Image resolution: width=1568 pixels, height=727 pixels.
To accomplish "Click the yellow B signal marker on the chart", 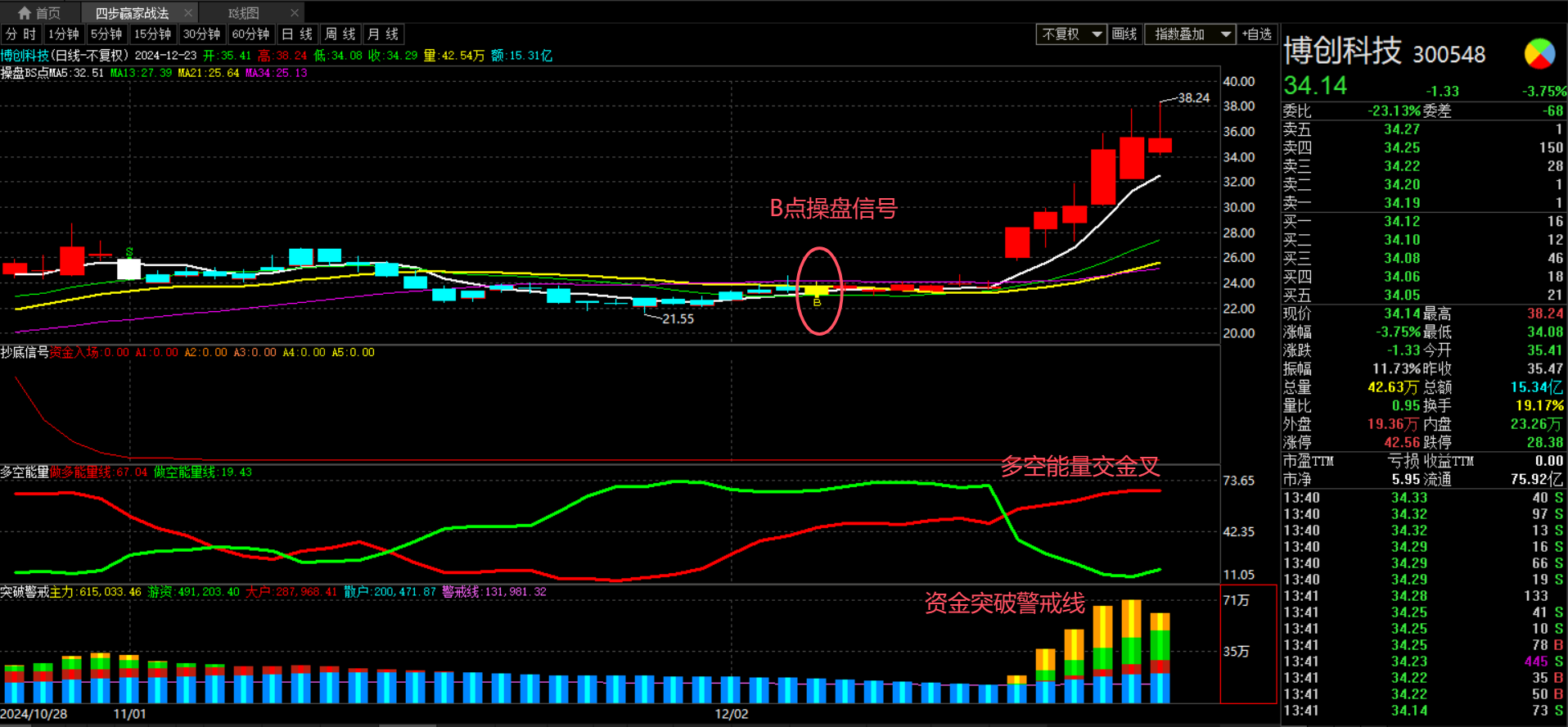I will [x=817, y=302].
